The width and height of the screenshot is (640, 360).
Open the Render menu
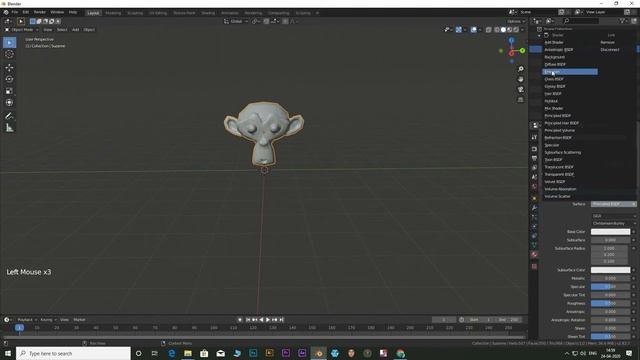(40, 12)
